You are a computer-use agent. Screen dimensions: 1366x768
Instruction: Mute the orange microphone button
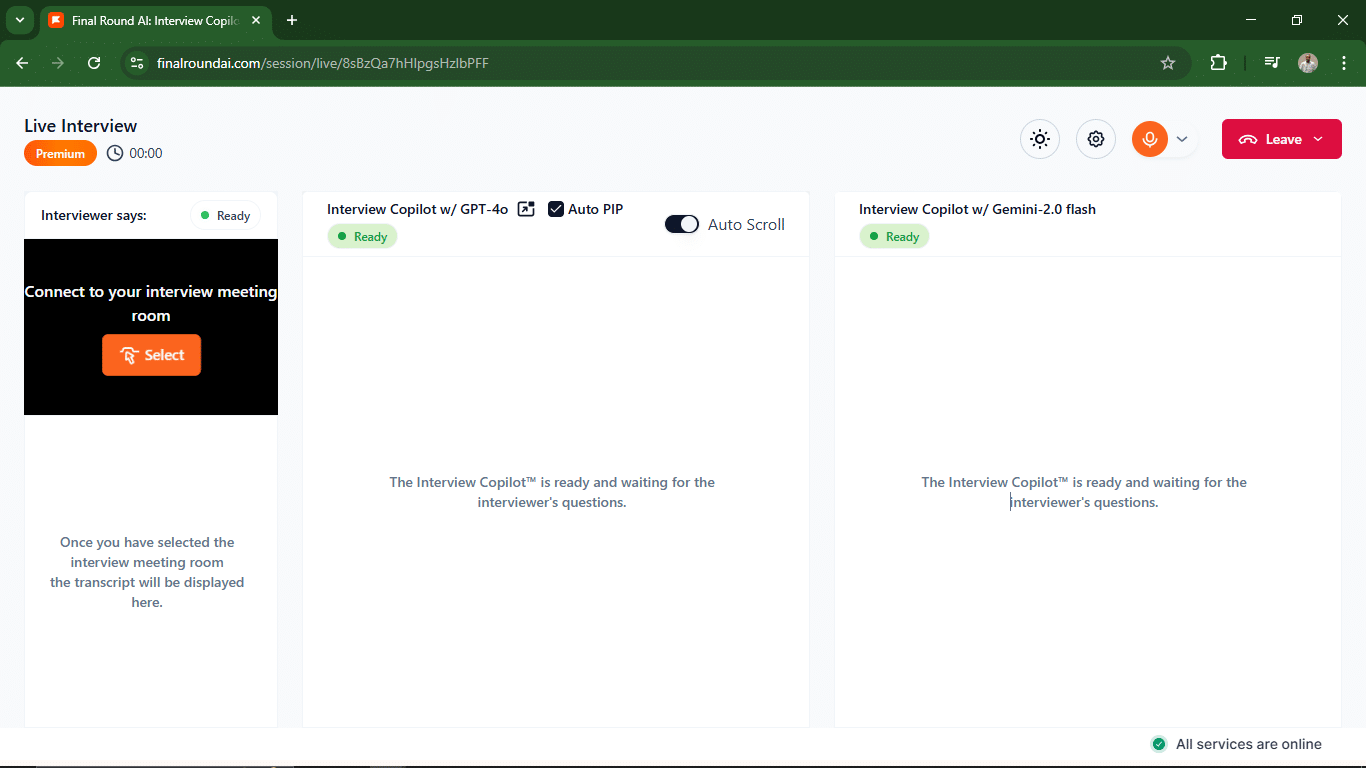click(1150, 139)
